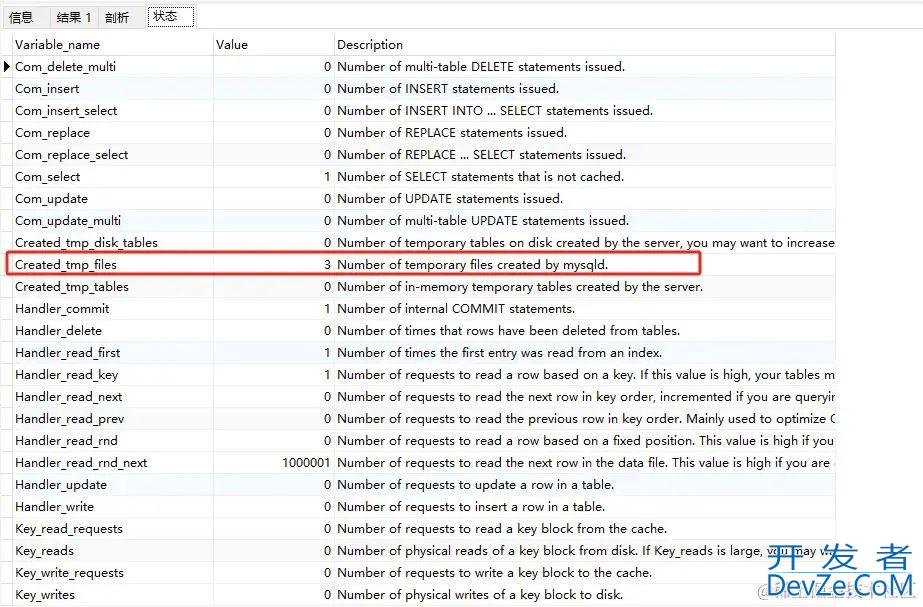This screenshot has width=923, height=607.
Task: Select the Key_read_requests cell
Action: [112, 529]
